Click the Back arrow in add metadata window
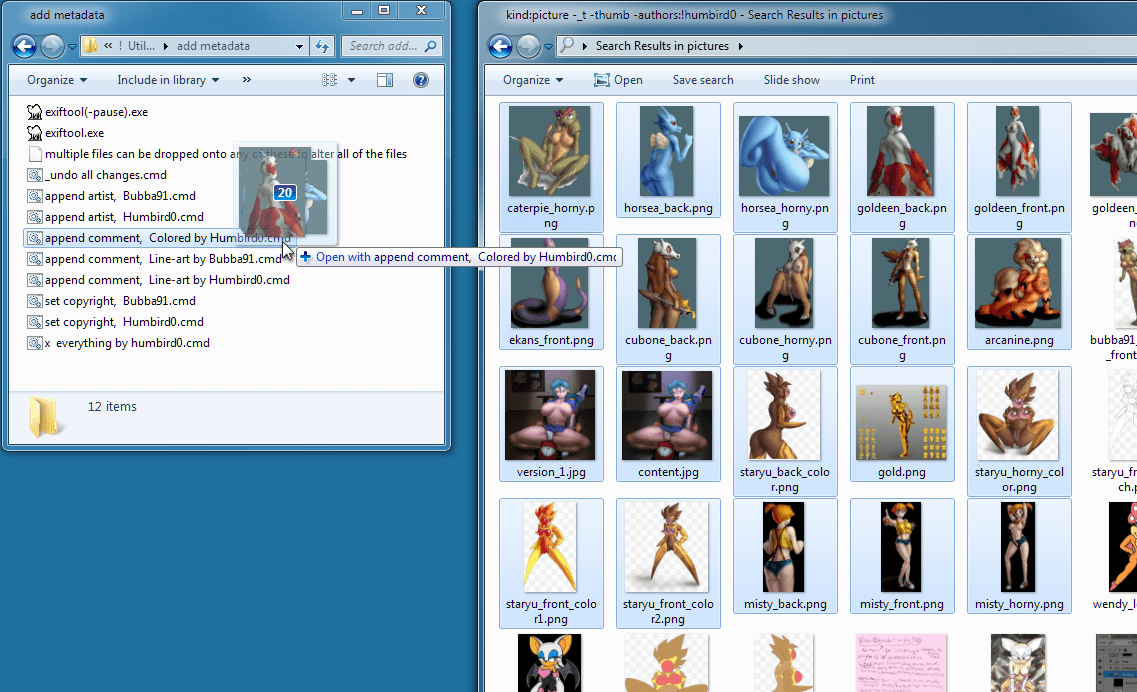Image resolution: width=1137 pixels, height=692 pixels. (24, 46)
